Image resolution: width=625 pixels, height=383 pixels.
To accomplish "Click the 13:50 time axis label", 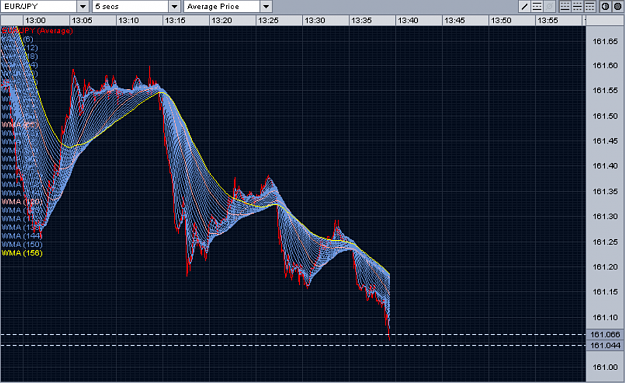I will (501, 20).
